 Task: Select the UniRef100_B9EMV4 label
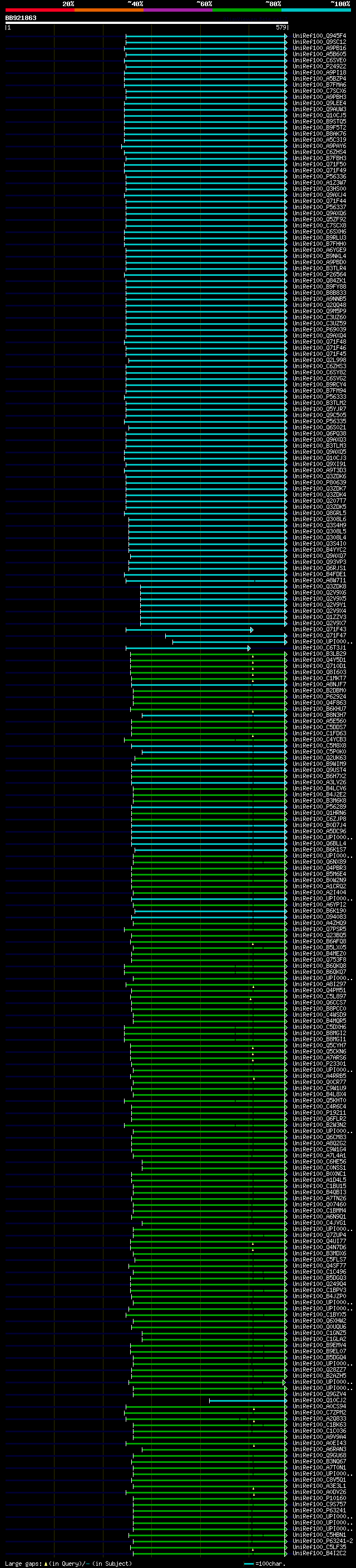(319, 1345)
